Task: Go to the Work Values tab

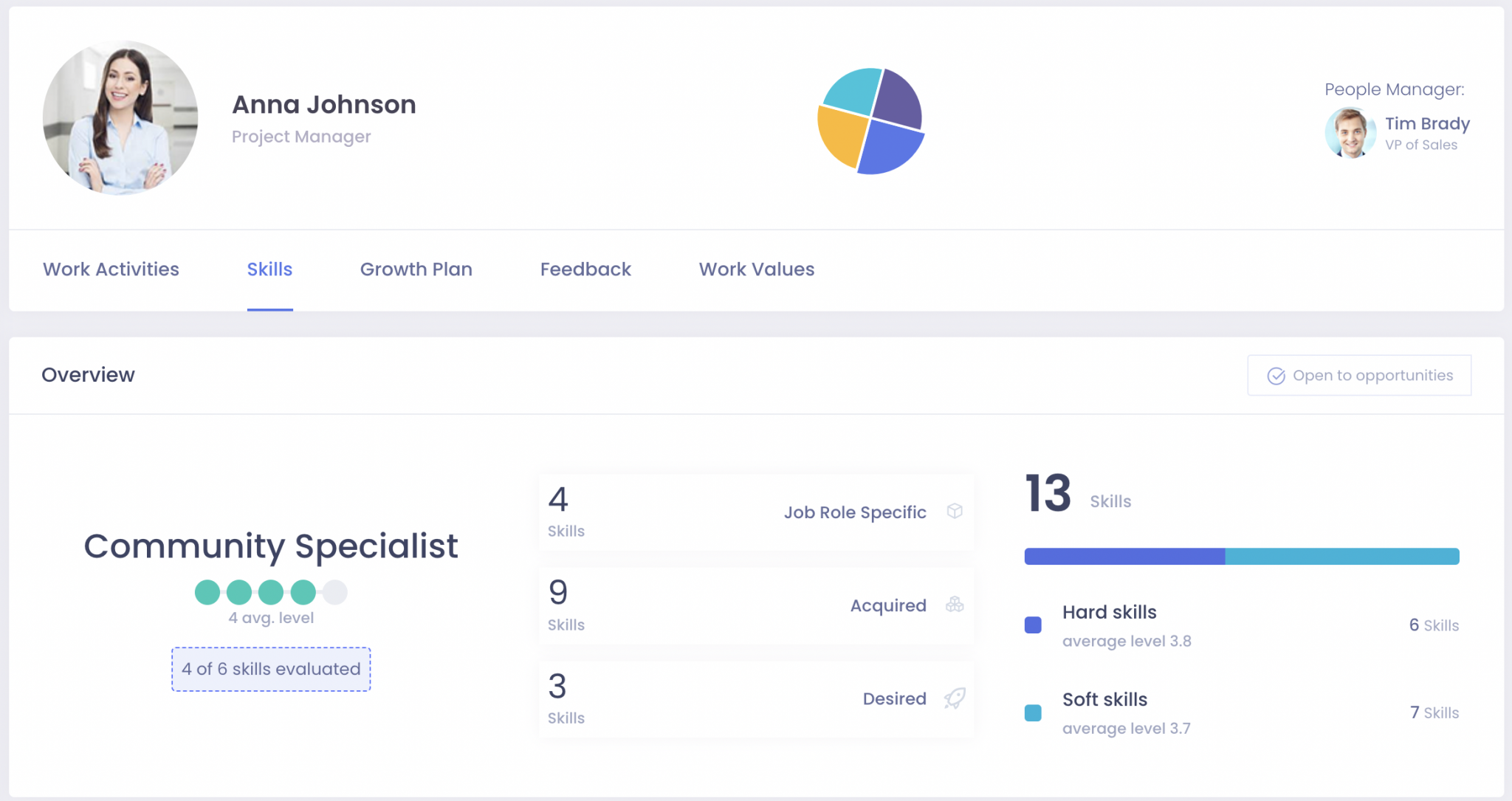Action: (756, 269)
